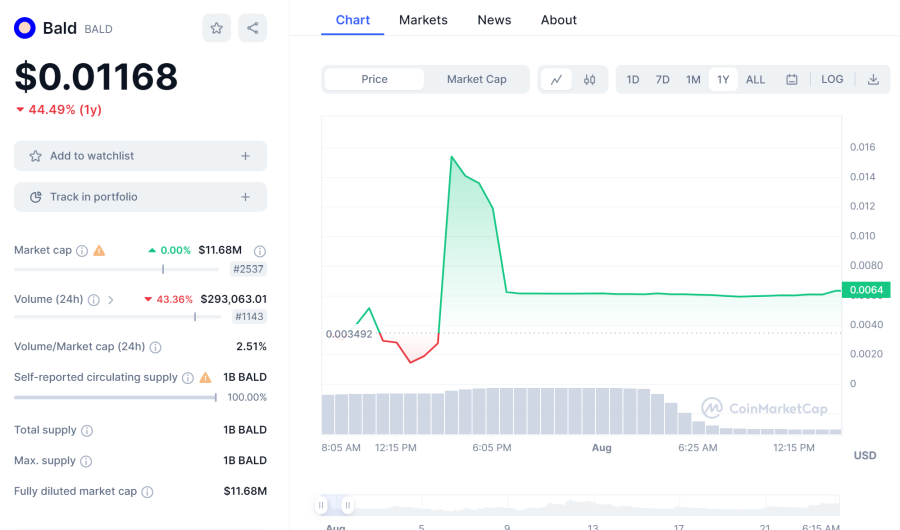The image size is (900, 530).
Task: Open the Chart tab
Action: click(x=352, y=20)
